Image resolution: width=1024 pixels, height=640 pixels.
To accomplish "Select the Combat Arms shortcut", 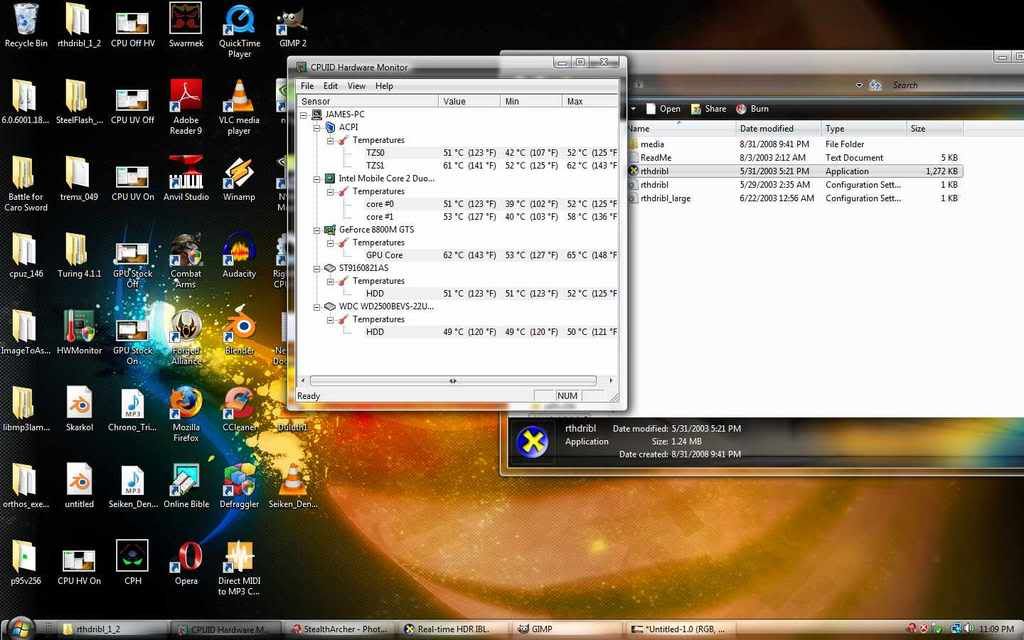I will click(186, 260).
